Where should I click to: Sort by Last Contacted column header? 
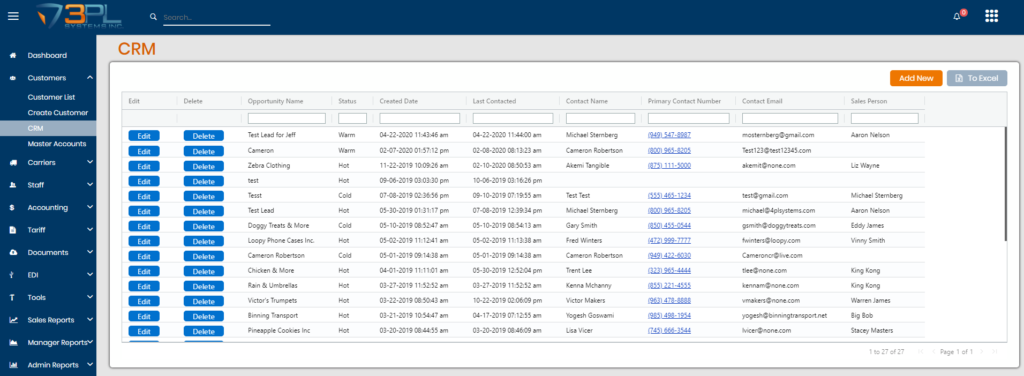click(494, 101)
